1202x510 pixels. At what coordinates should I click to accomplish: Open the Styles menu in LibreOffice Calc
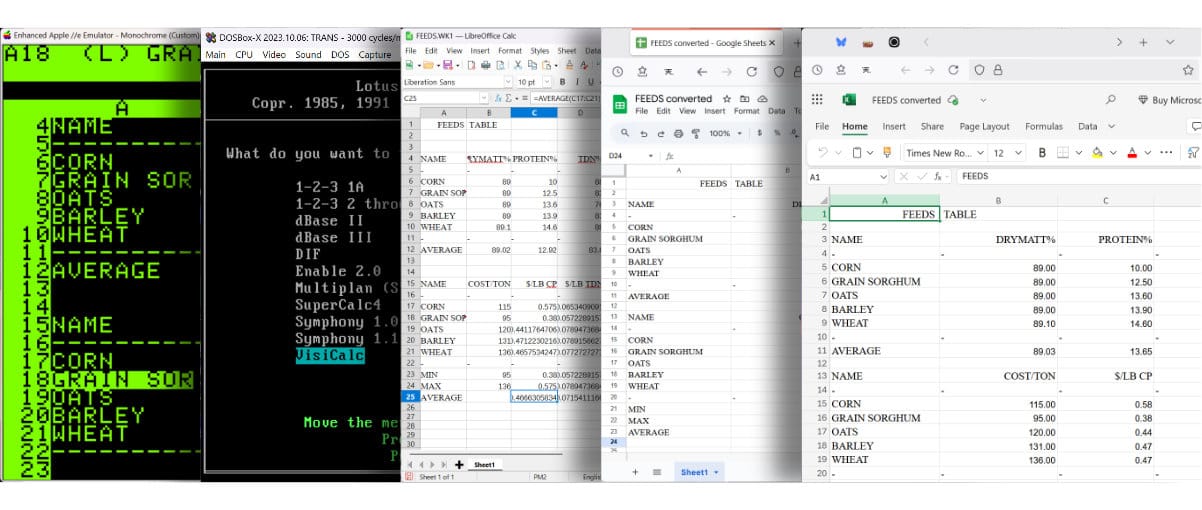pyautogui.click(x=540, y=50)
